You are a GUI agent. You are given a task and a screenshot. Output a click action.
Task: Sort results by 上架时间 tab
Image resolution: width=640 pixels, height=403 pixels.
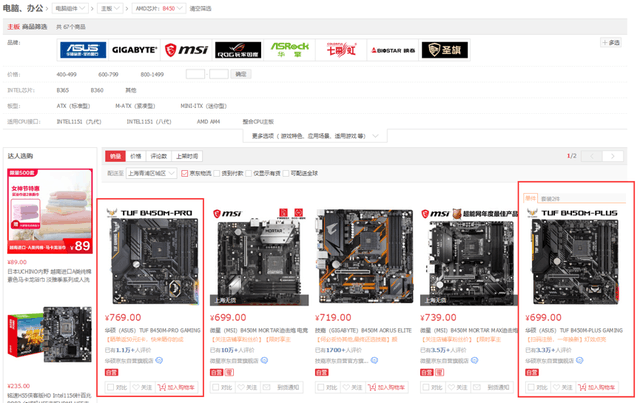click(x=187, y=156)
